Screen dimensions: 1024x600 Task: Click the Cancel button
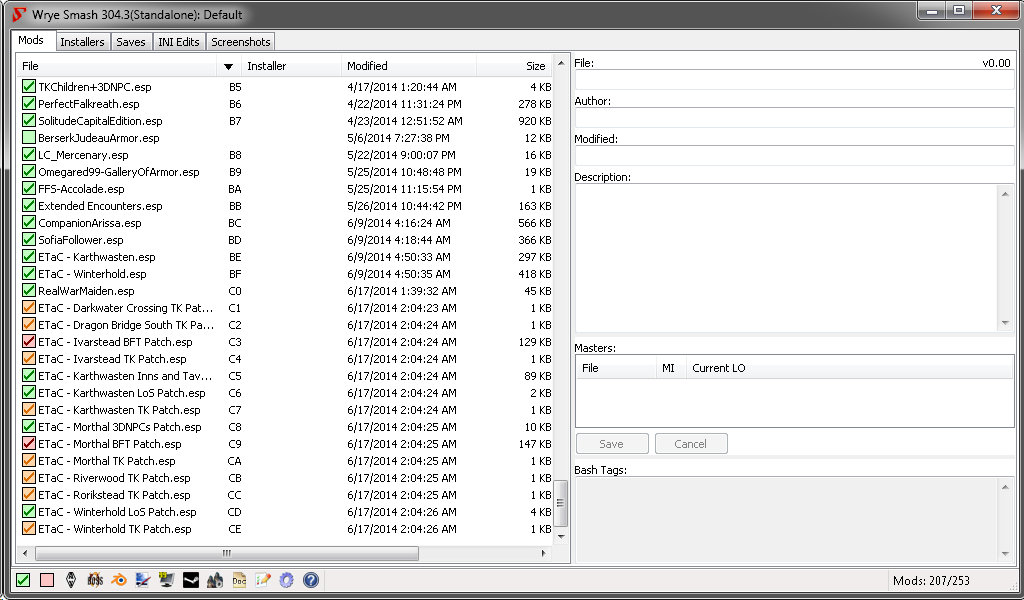pyautogui.click(x=691, y=444)
